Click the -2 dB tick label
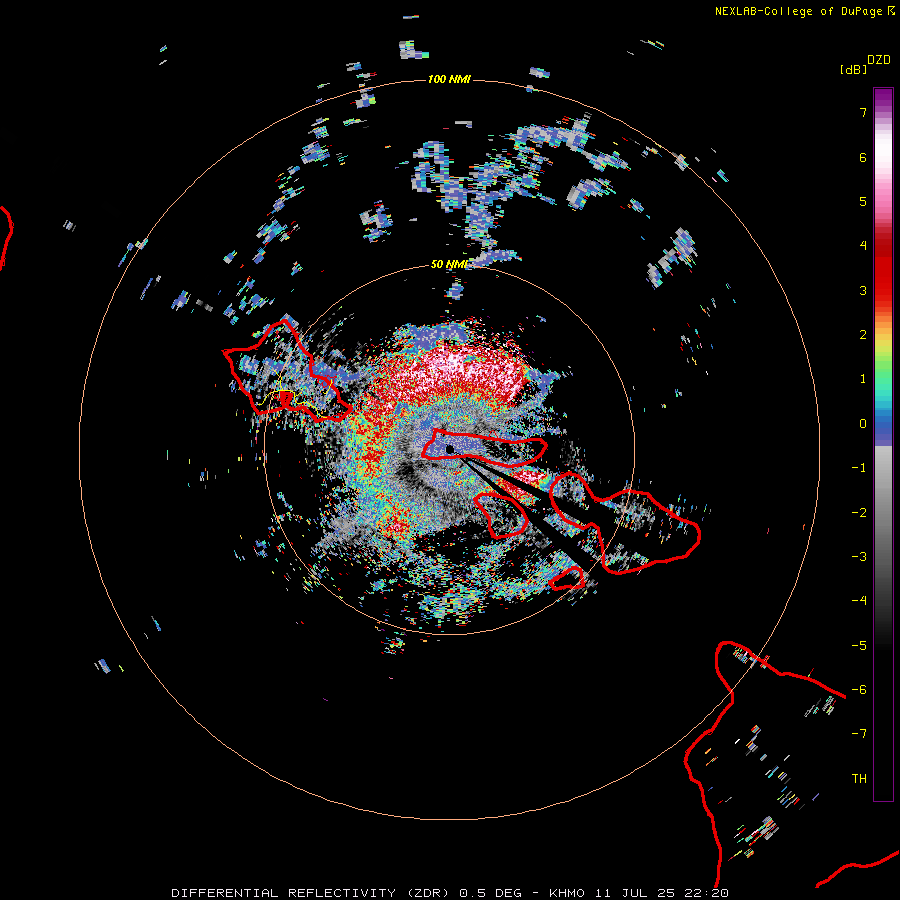This screenshot has height=900, width=900. (x=859, y=513)
